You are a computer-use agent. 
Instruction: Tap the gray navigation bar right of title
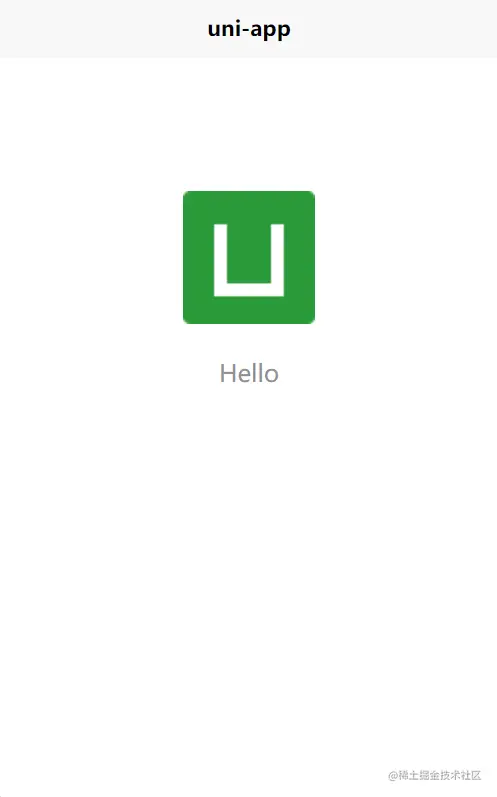(394, 29)
